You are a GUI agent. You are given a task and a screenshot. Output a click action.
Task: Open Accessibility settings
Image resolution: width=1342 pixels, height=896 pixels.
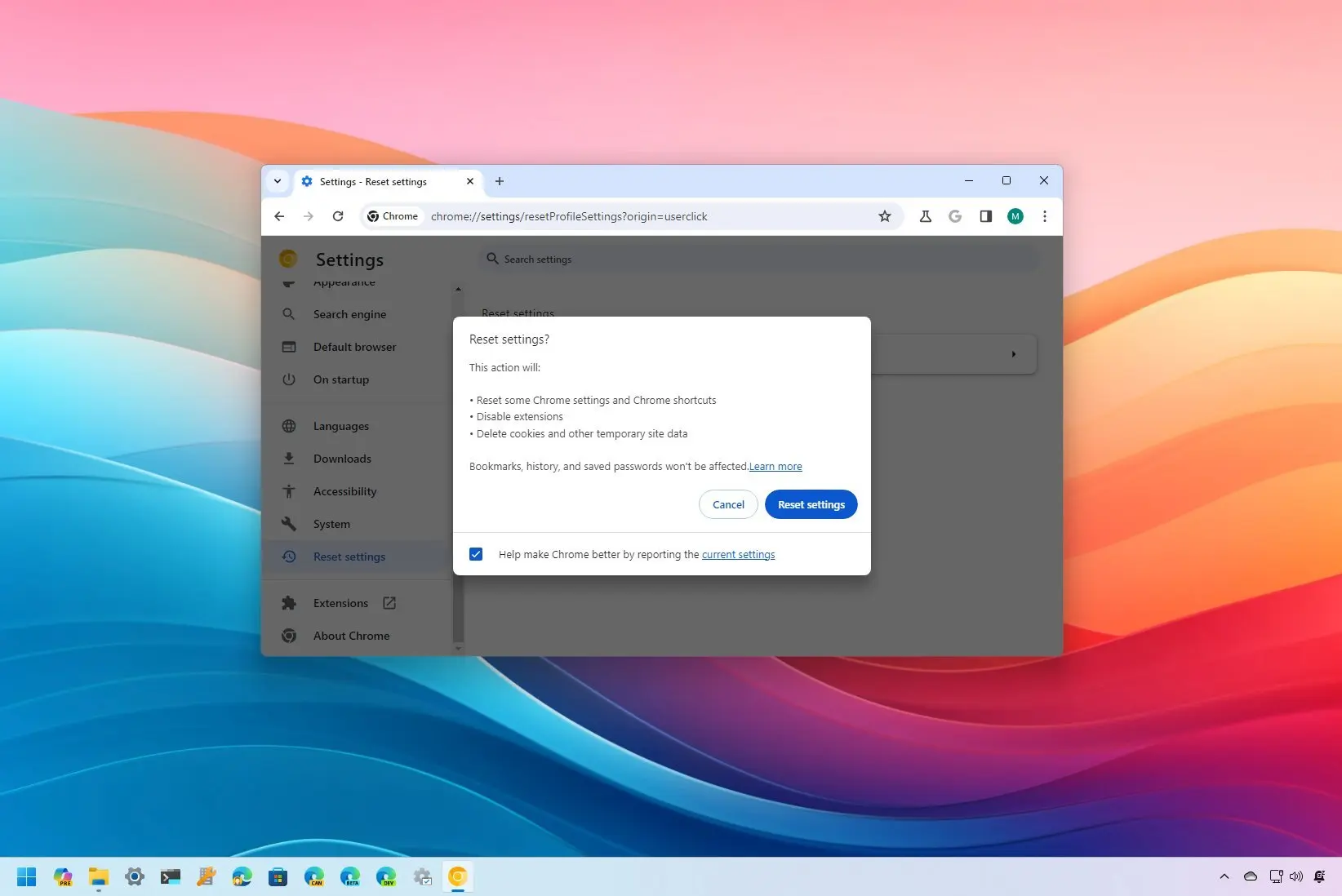[344, 491]
